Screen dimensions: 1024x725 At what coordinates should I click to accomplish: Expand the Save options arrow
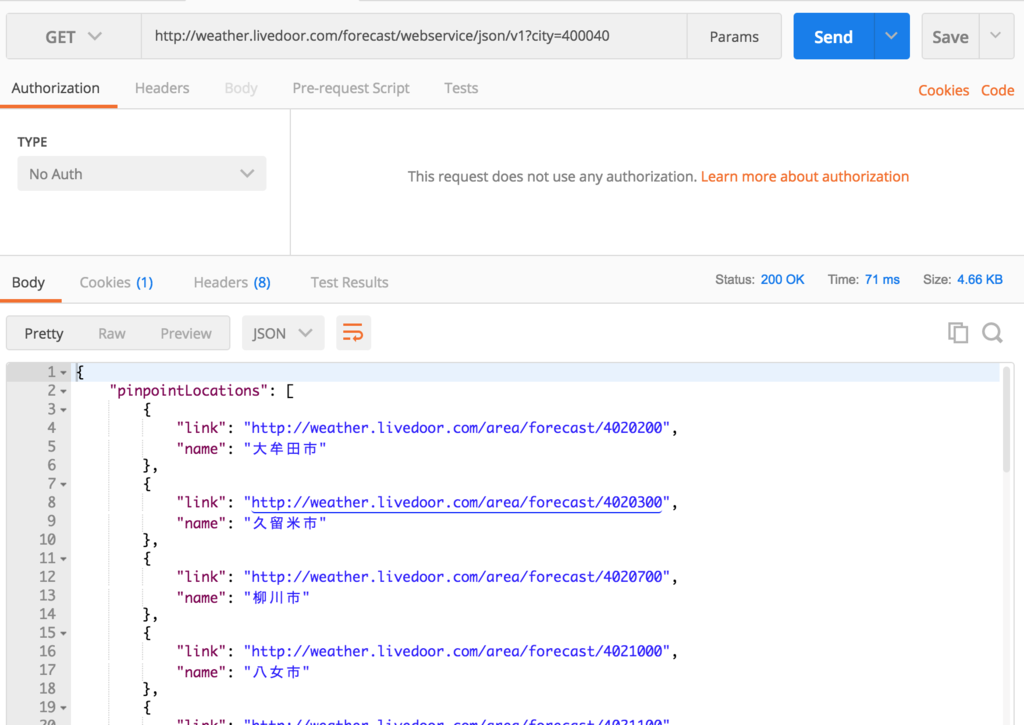[x=996, y=37]
